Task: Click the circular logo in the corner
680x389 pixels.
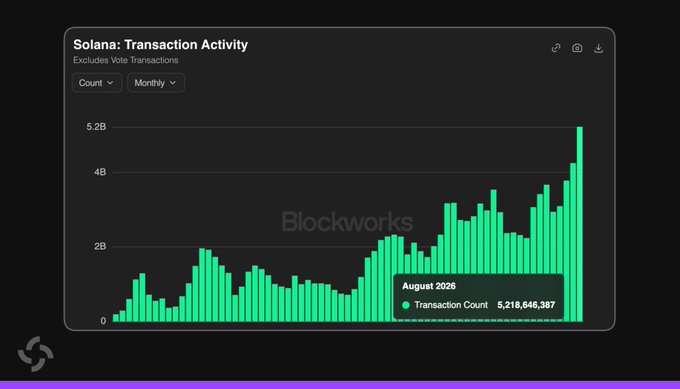Action: pyautogui.click(x=36, y=354)
